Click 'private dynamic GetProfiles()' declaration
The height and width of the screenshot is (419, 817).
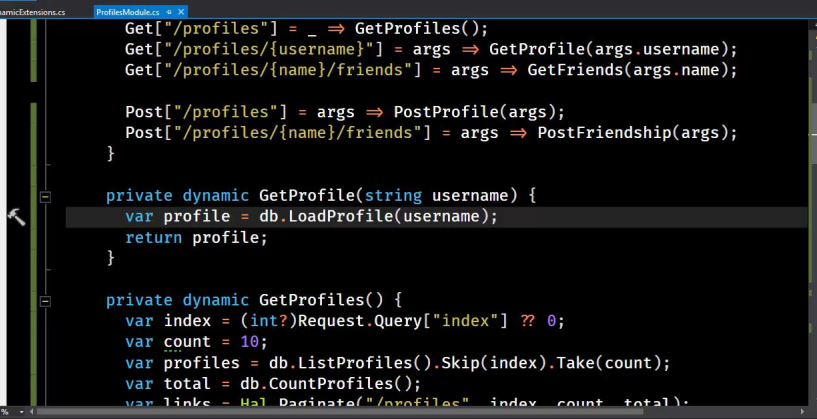(x=245, y=301)
